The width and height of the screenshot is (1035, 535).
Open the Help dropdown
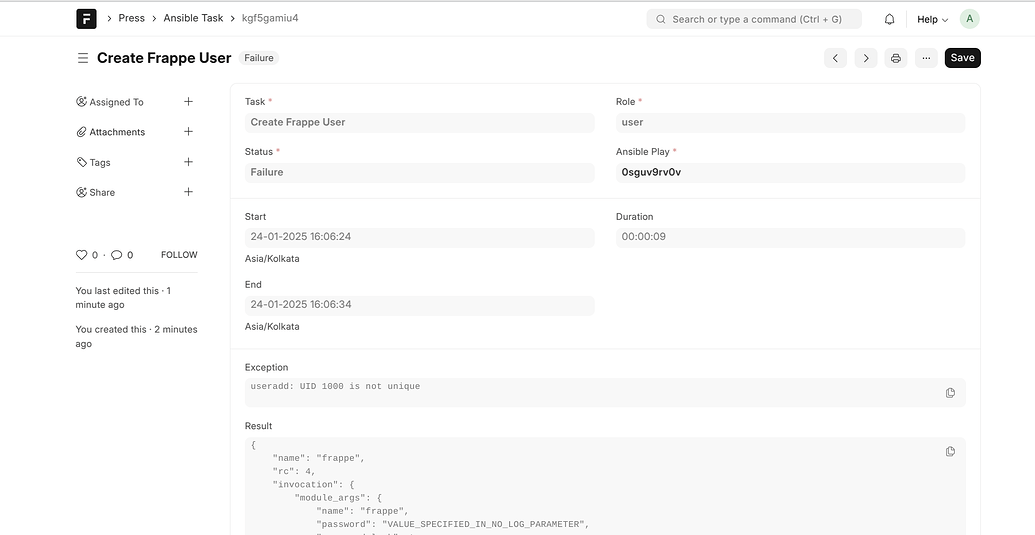point(933,19)
